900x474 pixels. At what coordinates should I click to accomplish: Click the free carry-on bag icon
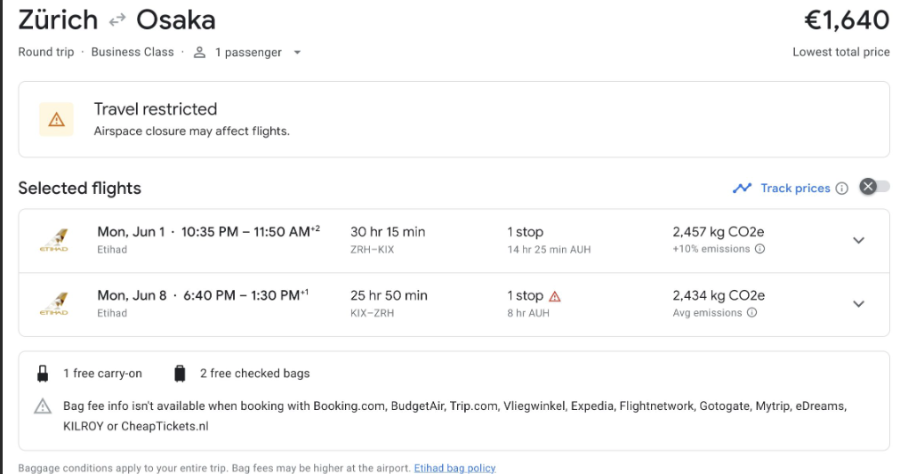(x=42, y=374)
